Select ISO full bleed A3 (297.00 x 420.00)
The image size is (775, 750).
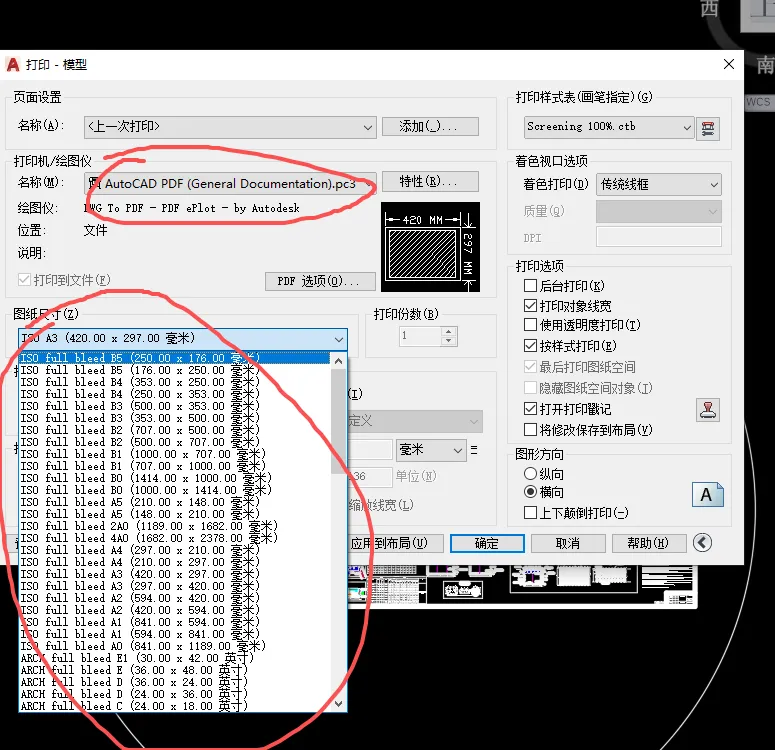pyautogui.click(x=174, y=585)
